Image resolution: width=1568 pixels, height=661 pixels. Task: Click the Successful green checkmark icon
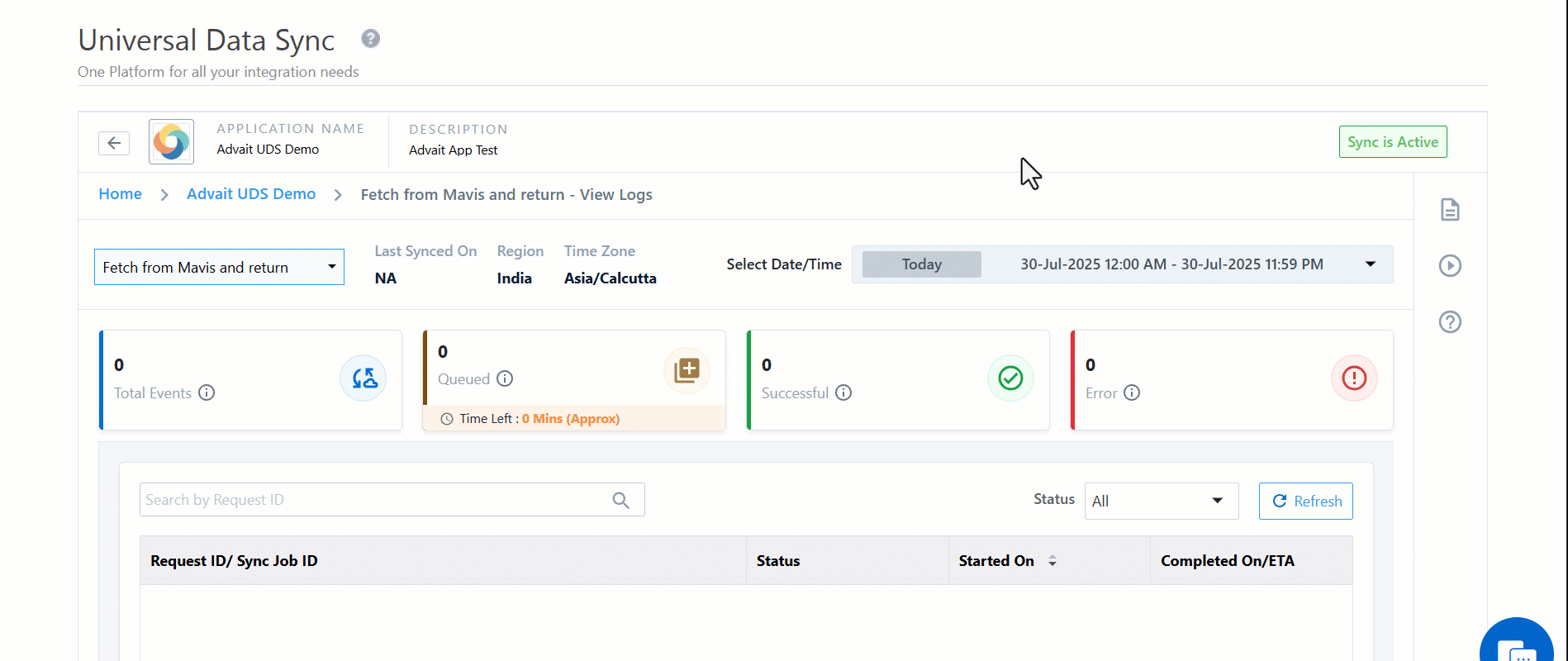pos(1010,378)
